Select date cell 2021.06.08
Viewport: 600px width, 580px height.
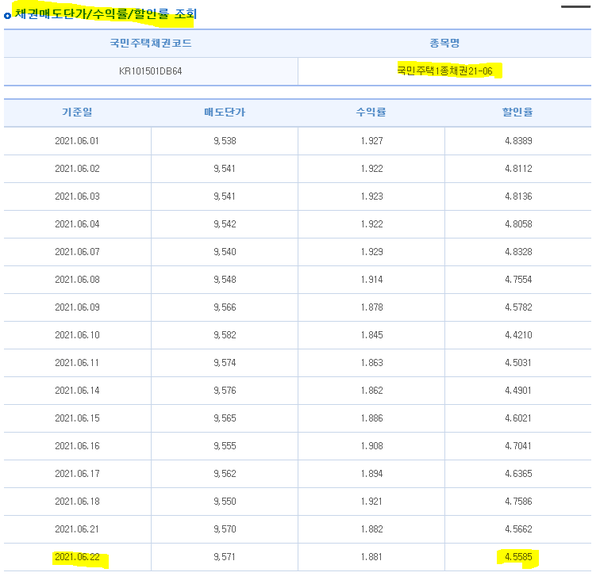coord(77,280)
